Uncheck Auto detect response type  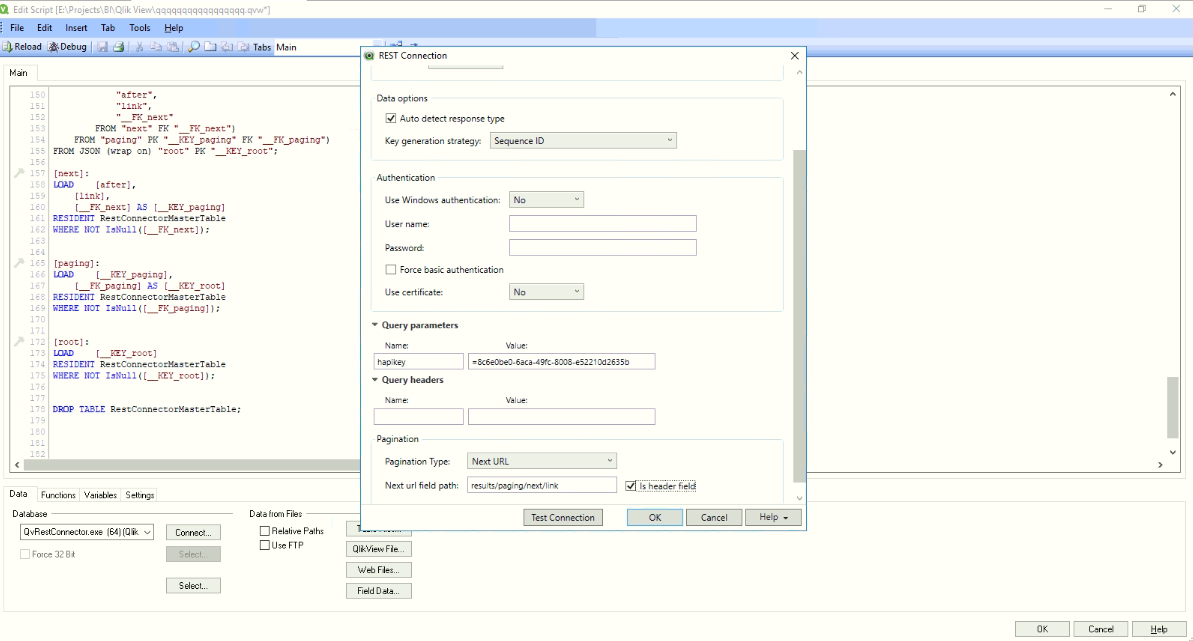pyautogui.click(x=391, y=119)
